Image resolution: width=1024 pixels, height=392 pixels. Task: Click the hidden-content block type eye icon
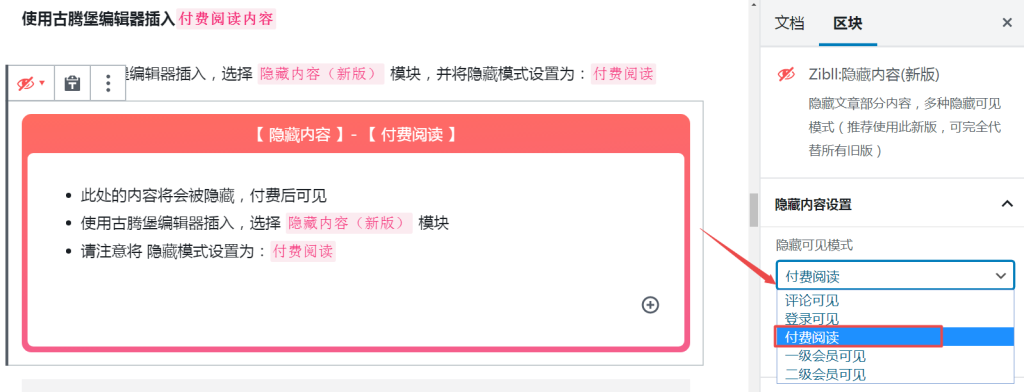point(31,83)
